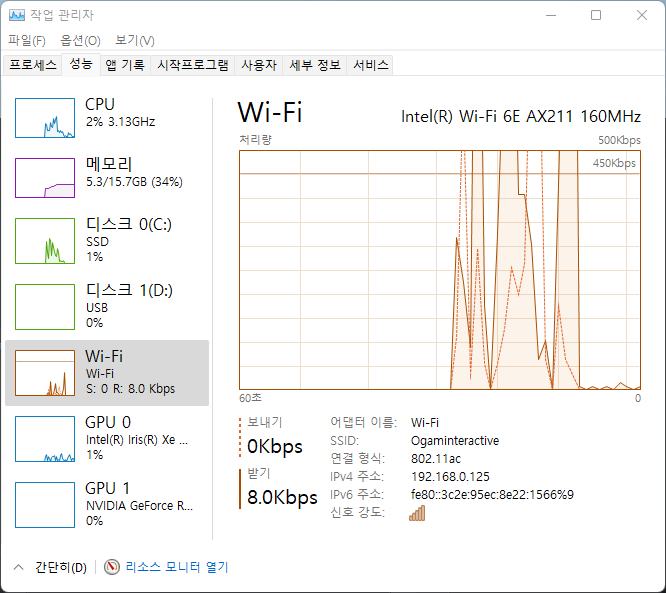Image resolution: width=666 pixels, height=593 pixels.
Task: Click the Wi-Fi signal strength bars icon
Action: coord(417,513)
